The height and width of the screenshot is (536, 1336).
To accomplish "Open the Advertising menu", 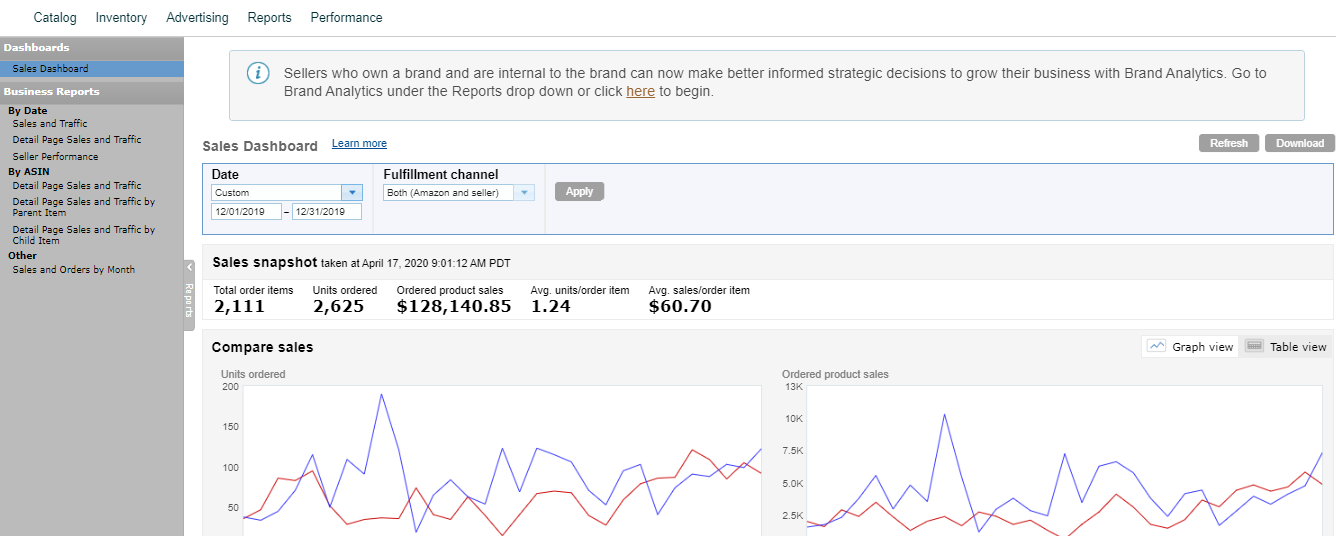I will point(197,18).
